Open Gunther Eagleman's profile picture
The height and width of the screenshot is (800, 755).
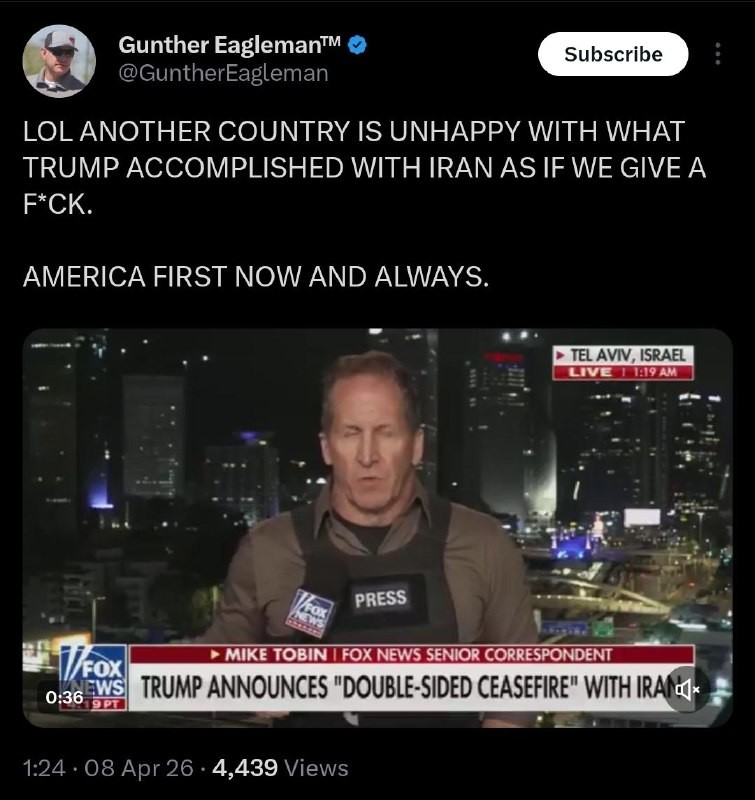(x=59, y=61)
